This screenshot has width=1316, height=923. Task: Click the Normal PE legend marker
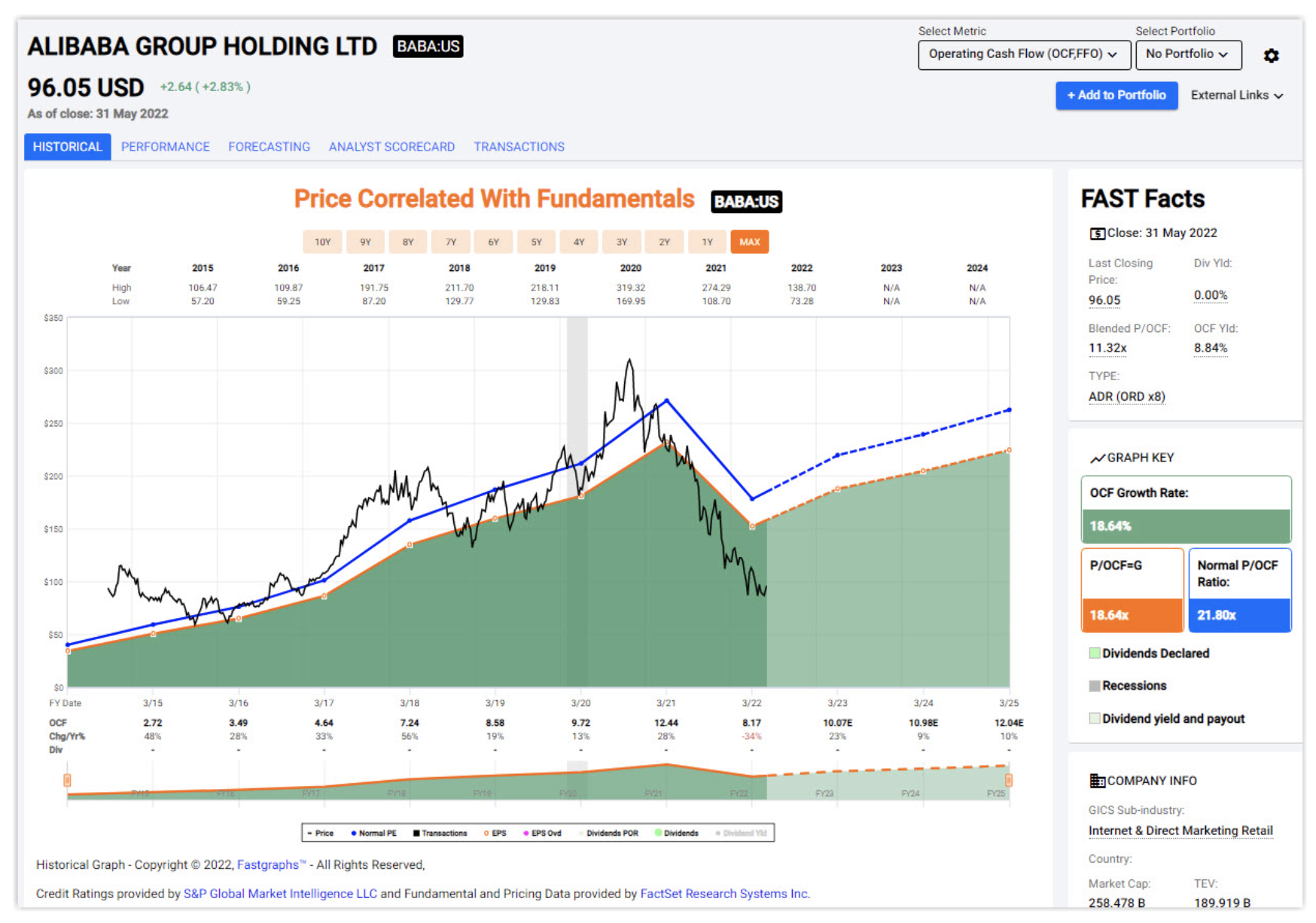click(354, 833)
